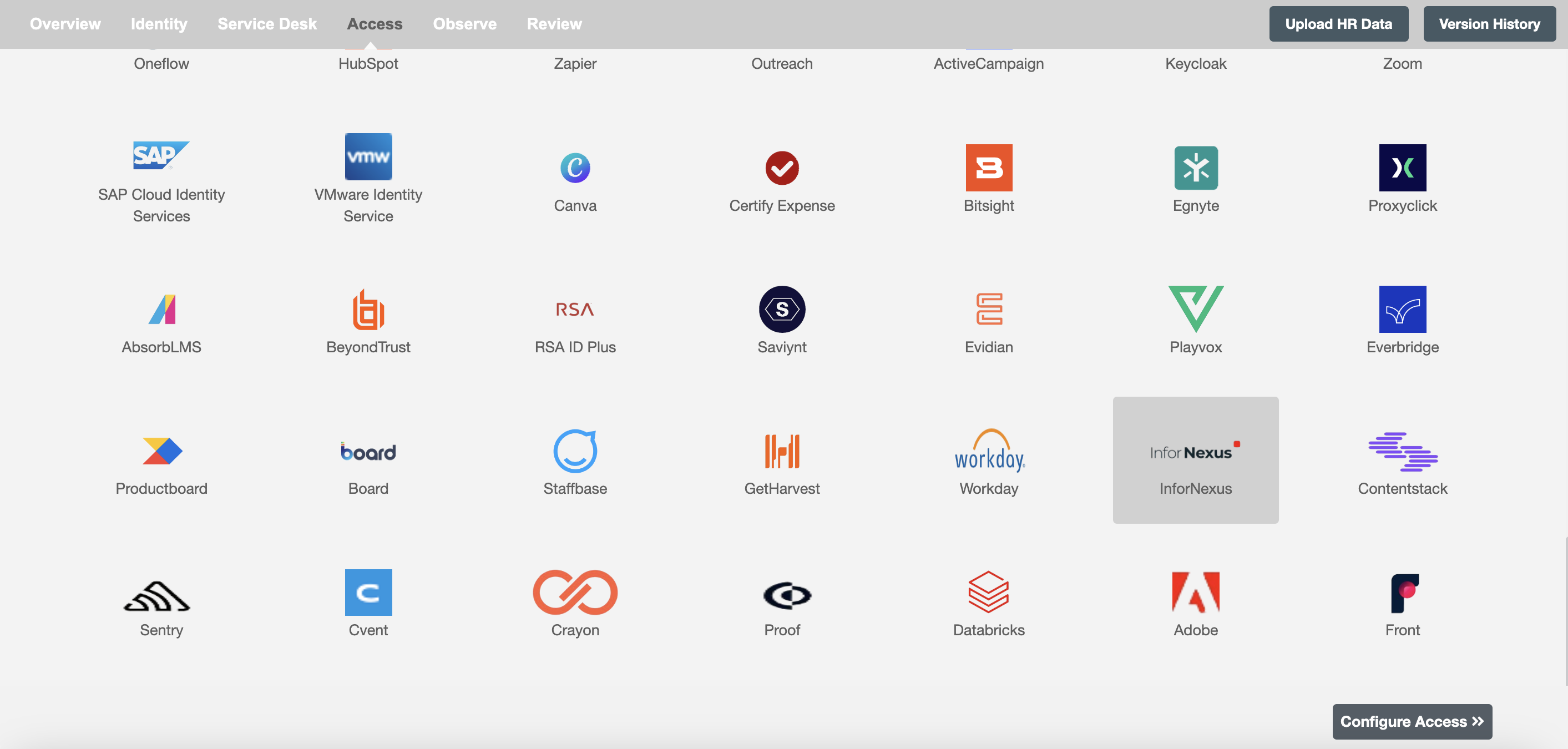The height and width of the screenshot is (749, 1568).
Task: Click the Upload HR Data button
Action: pyautogui.click(x=1339, y=23)
